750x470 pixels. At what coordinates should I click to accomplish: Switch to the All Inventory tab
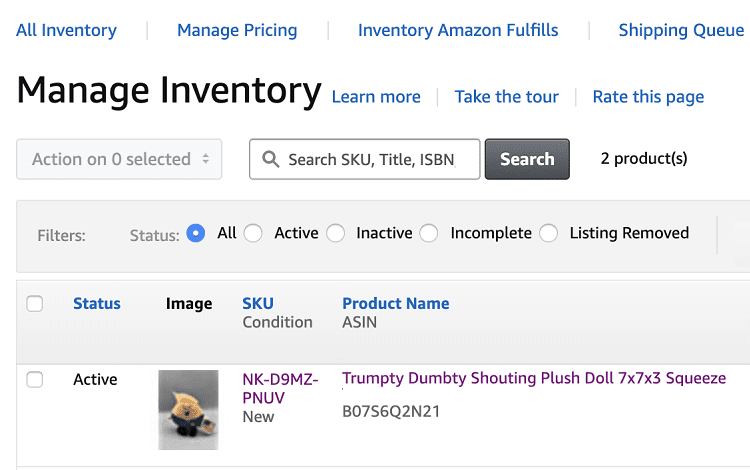[66, 30]
